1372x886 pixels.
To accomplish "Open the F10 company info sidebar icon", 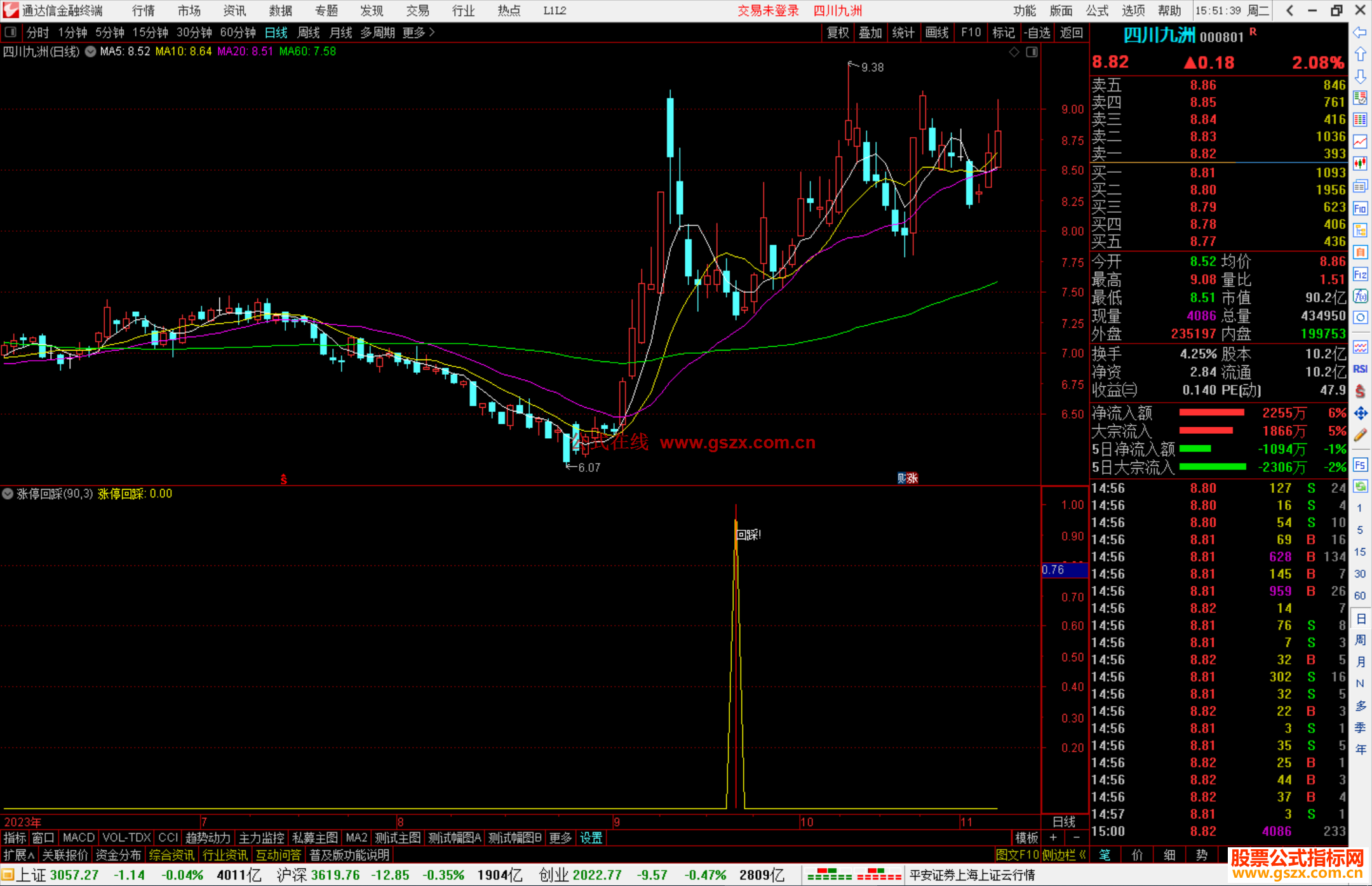I will (1360, 208).
